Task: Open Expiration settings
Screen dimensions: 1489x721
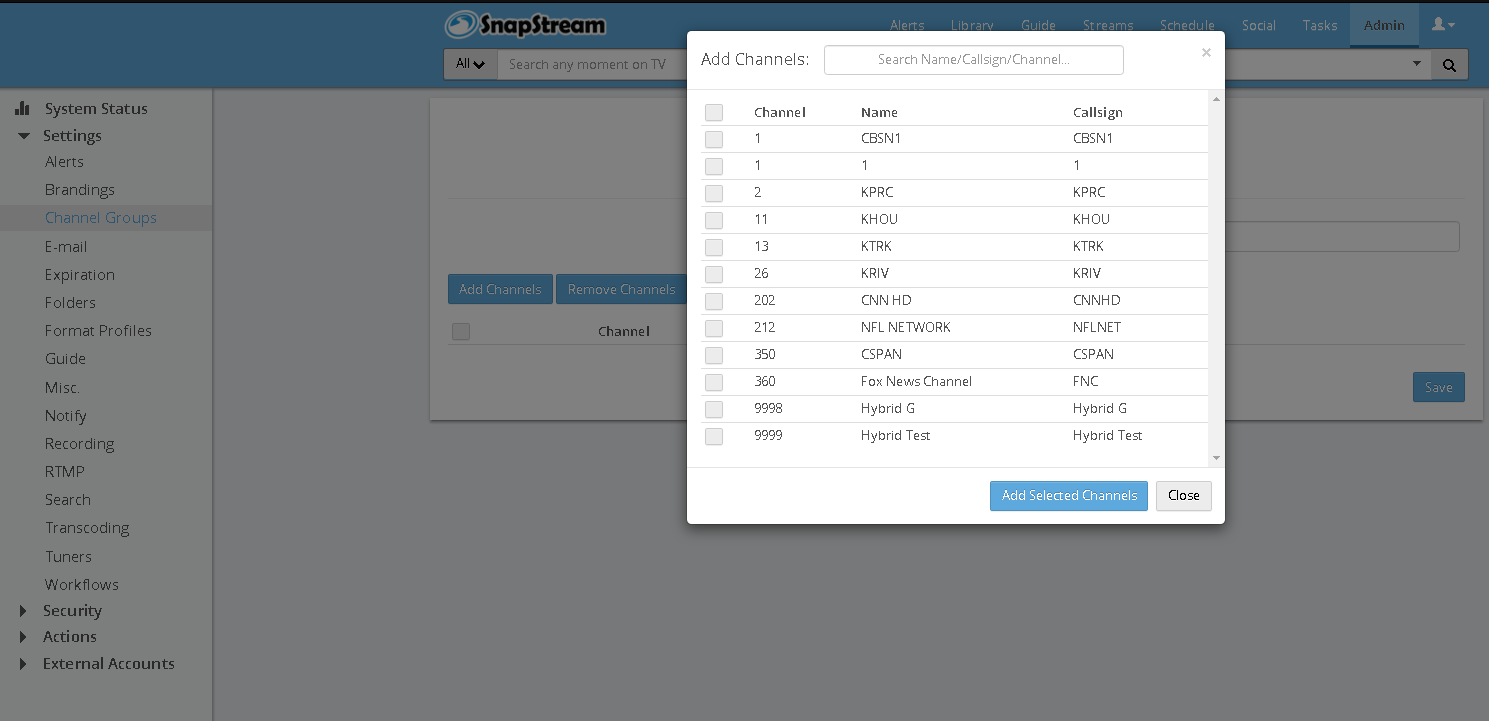Action: [x=80, y=275]
